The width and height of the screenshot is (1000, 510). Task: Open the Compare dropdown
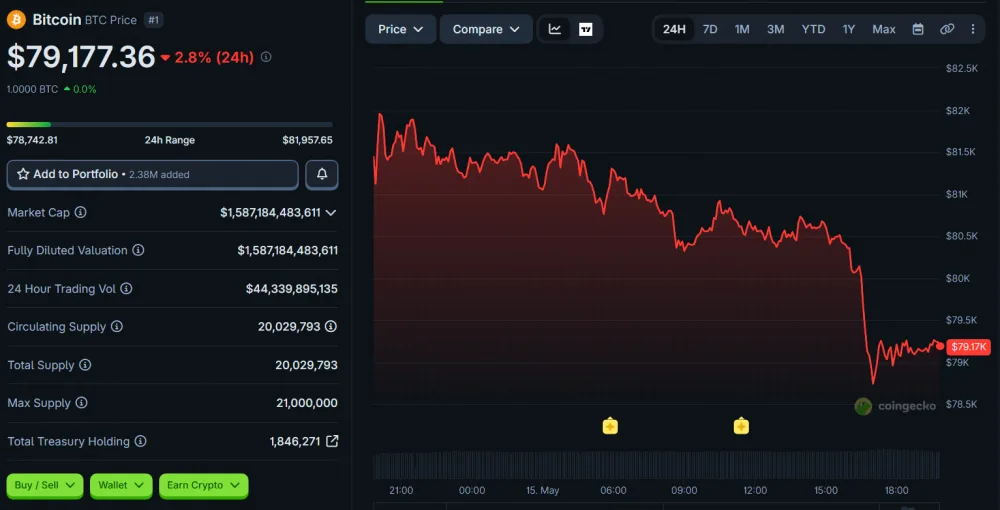click(x=486, y=29)
